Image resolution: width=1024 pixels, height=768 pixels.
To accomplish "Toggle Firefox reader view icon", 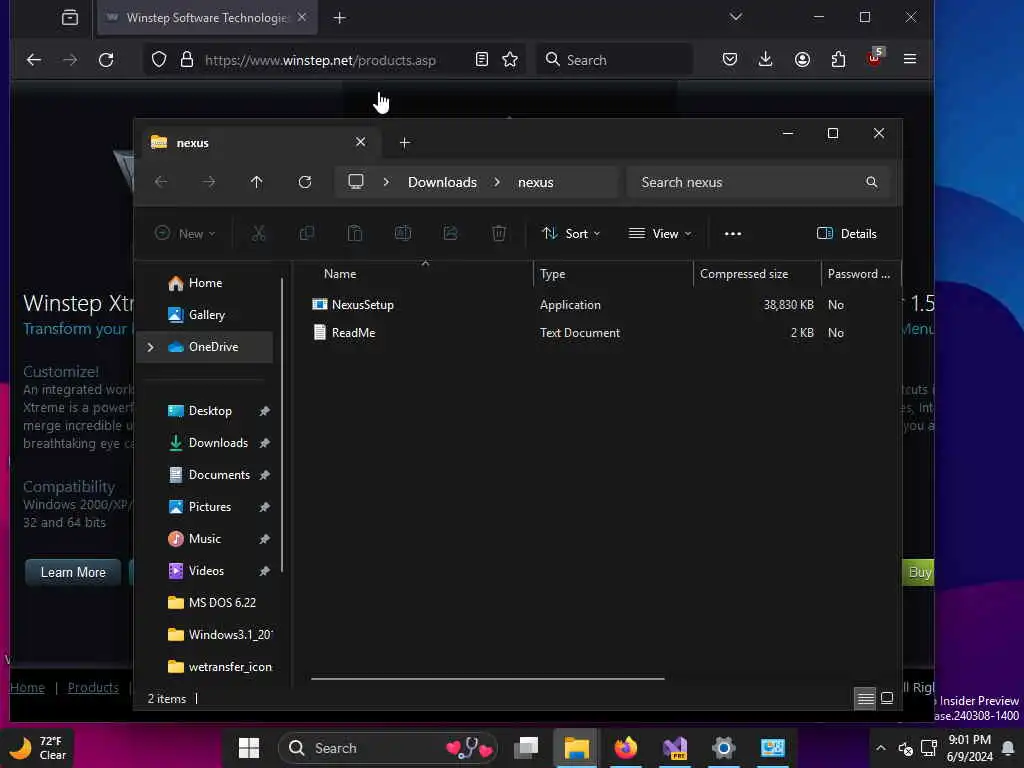I will tap(482, 59).
